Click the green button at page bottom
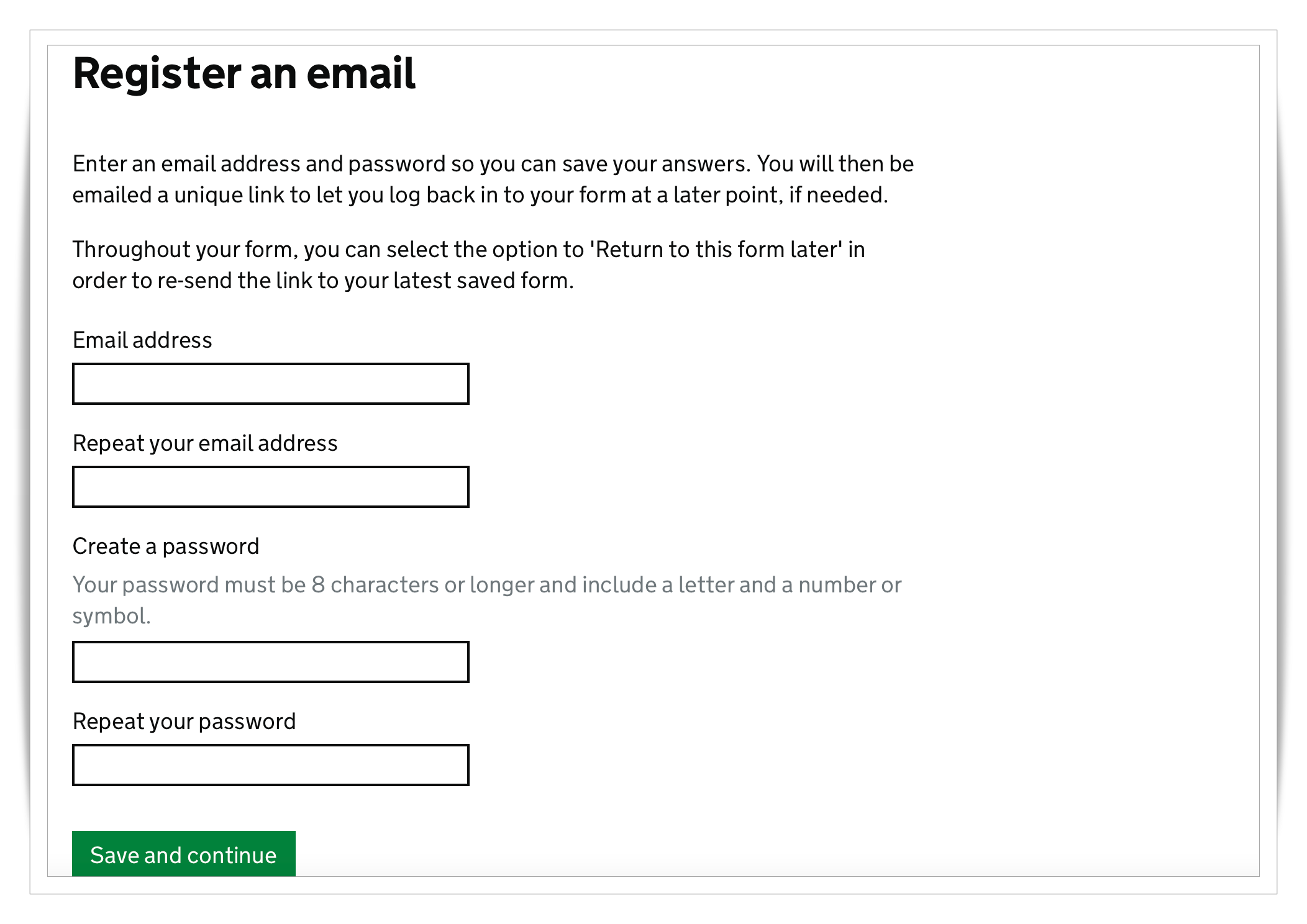 184,855
